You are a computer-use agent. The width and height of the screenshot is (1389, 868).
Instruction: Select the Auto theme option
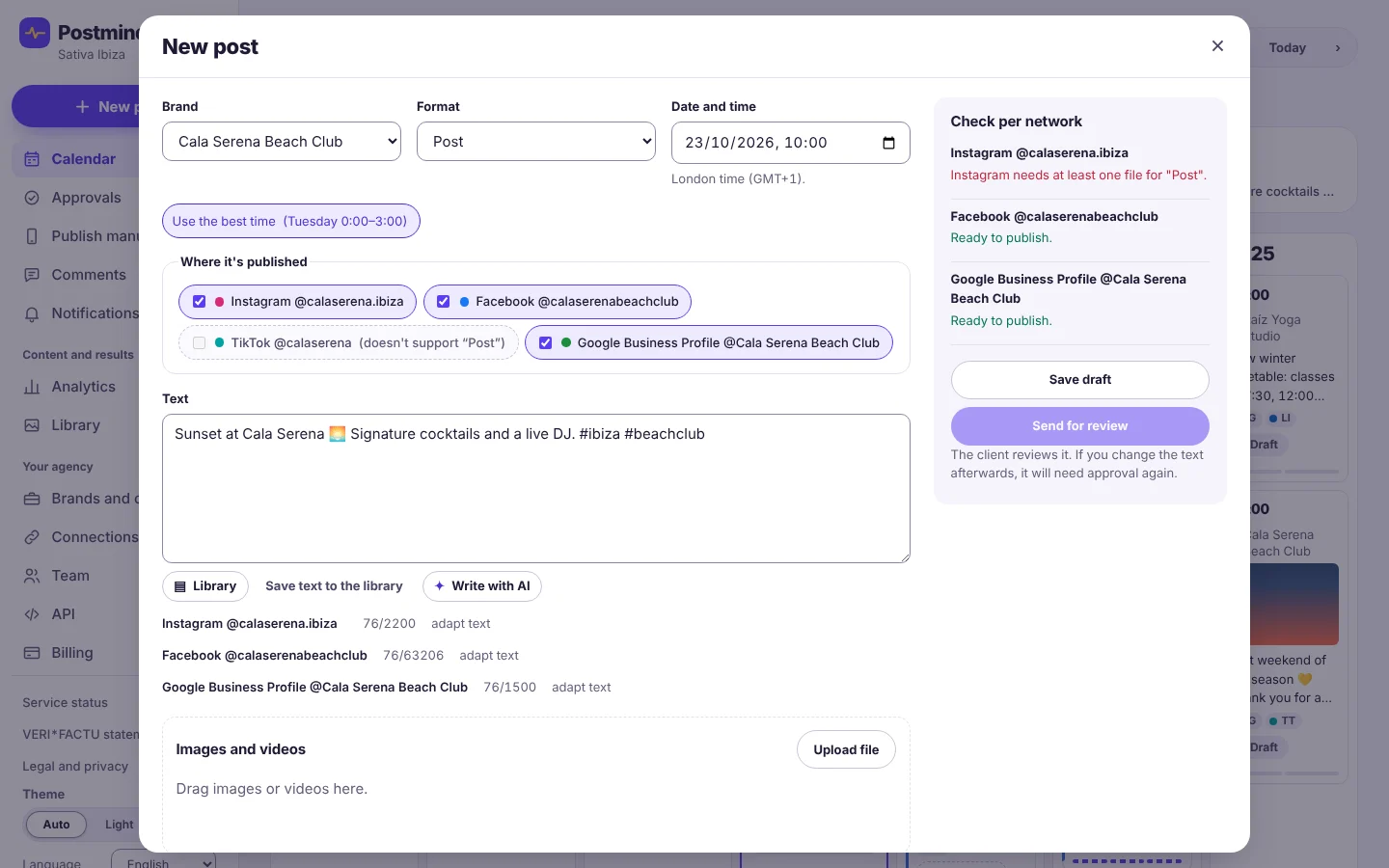(56, 825)
